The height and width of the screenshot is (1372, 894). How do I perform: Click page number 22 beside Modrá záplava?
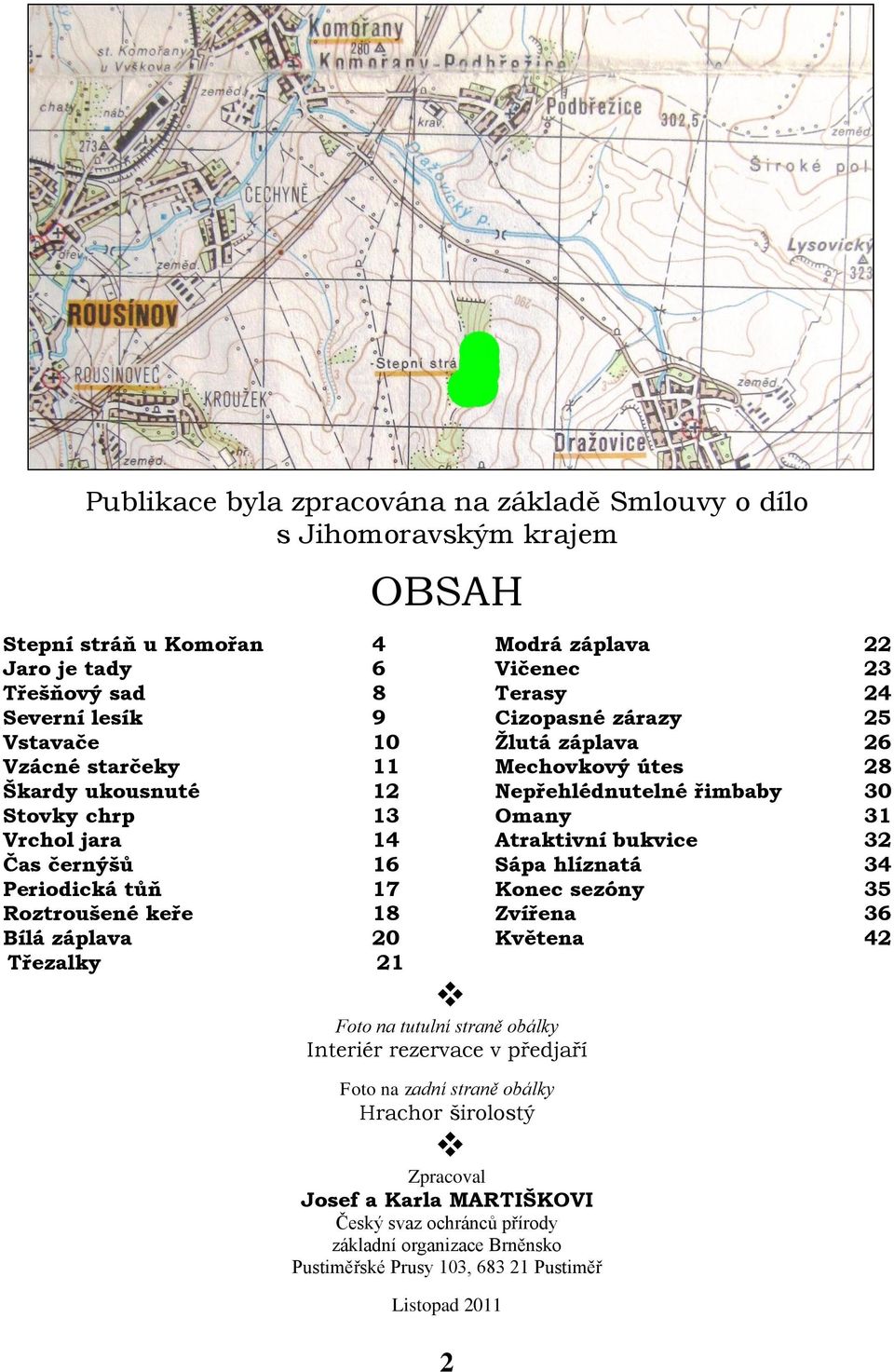coord(877,645)
